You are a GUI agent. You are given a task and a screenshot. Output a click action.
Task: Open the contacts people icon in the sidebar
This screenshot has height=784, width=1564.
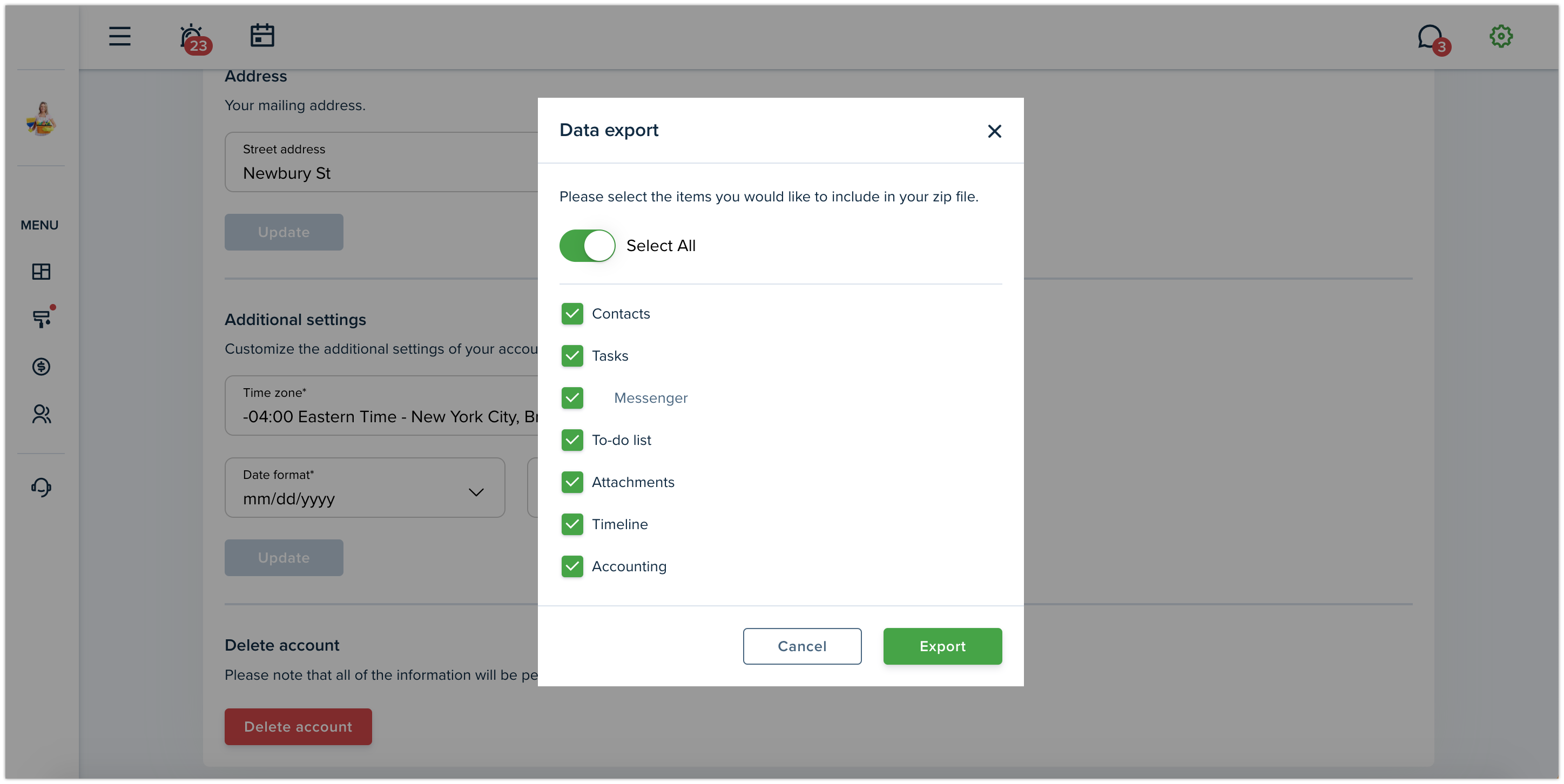(41, 414)
